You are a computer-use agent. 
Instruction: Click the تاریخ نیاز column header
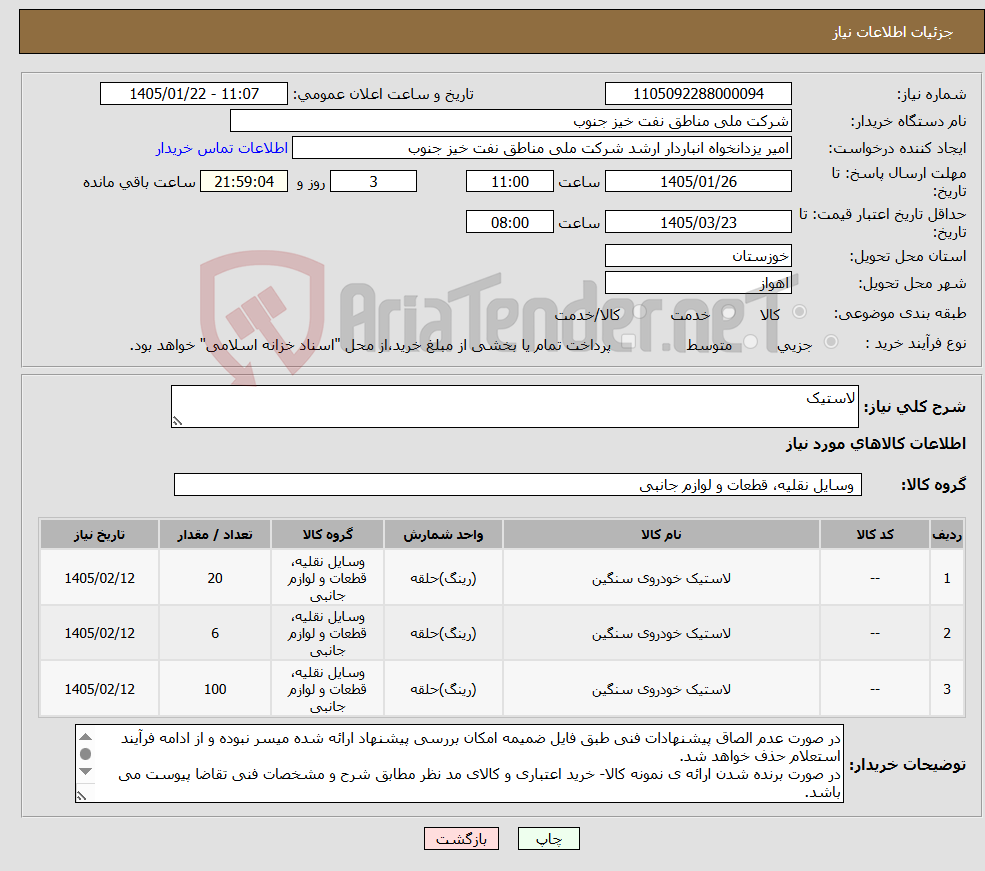tap(99, 534)
